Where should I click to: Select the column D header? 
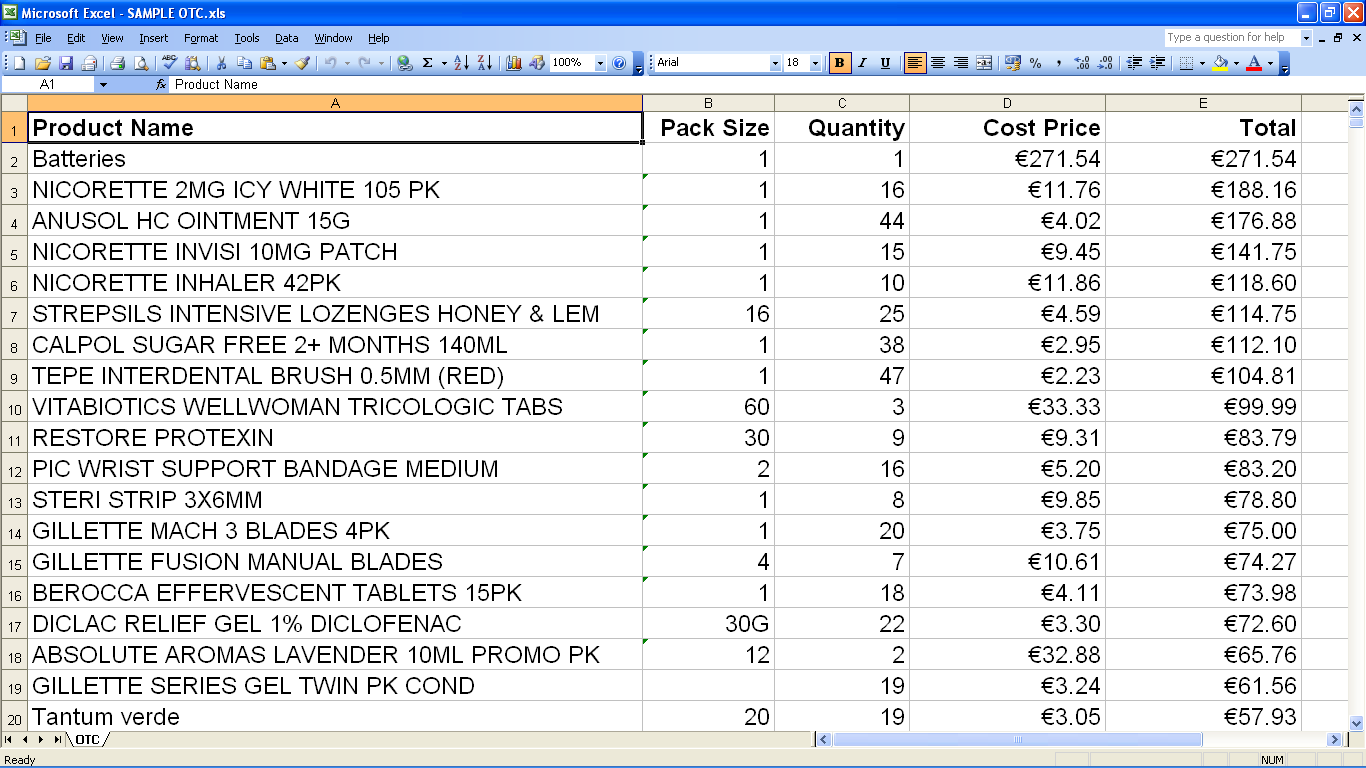click(x=1007, y=103)
